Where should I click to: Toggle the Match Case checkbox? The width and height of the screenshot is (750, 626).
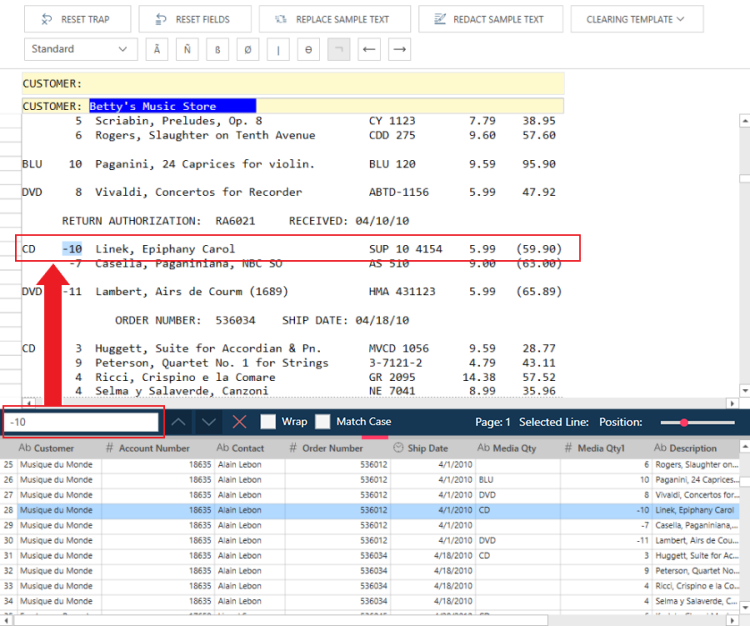coord(323,422)
